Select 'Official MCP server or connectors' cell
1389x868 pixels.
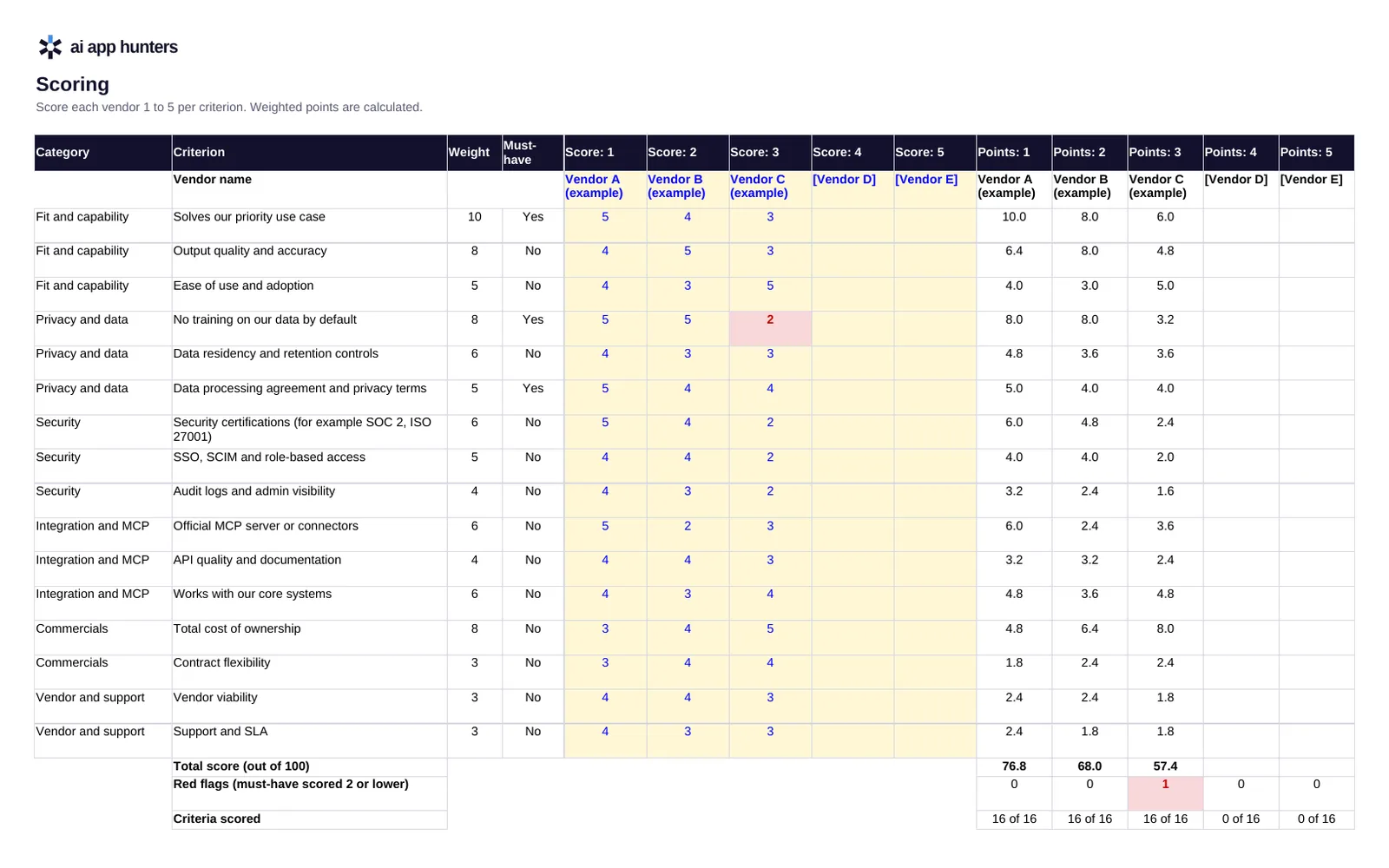pyautogui.click(x=309, y=535)
